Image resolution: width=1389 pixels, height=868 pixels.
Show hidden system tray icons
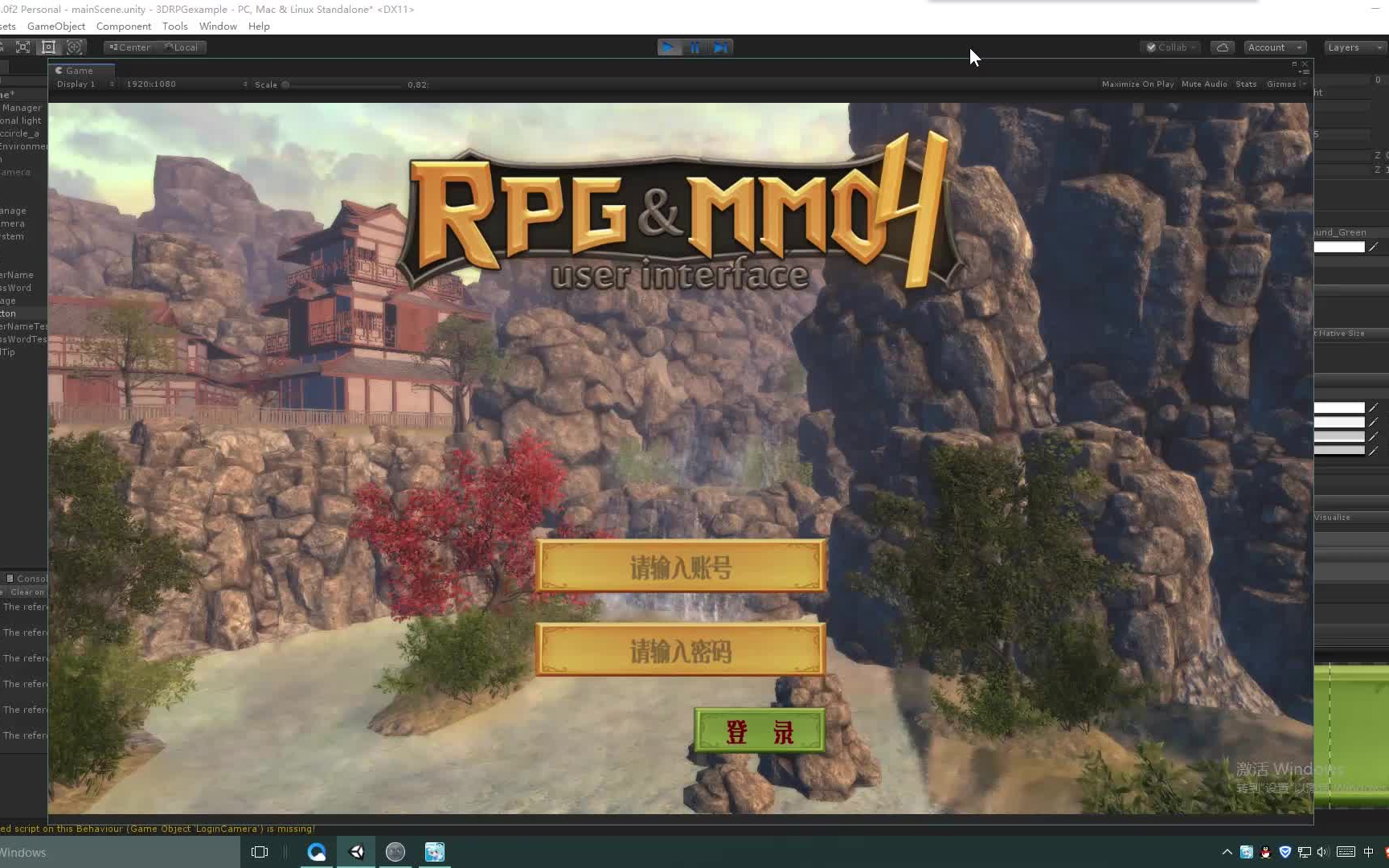click(1227, 852)
